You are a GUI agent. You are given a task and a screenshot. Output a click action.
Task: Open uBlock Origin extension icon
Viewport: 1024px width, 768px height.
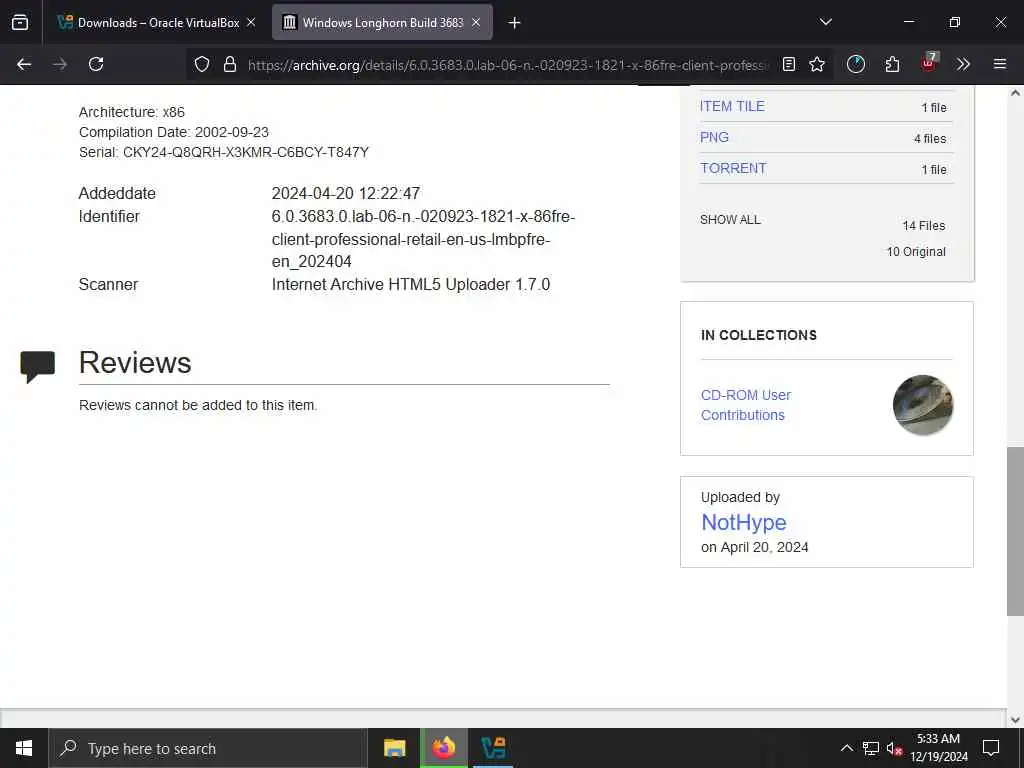click(929, 63)
